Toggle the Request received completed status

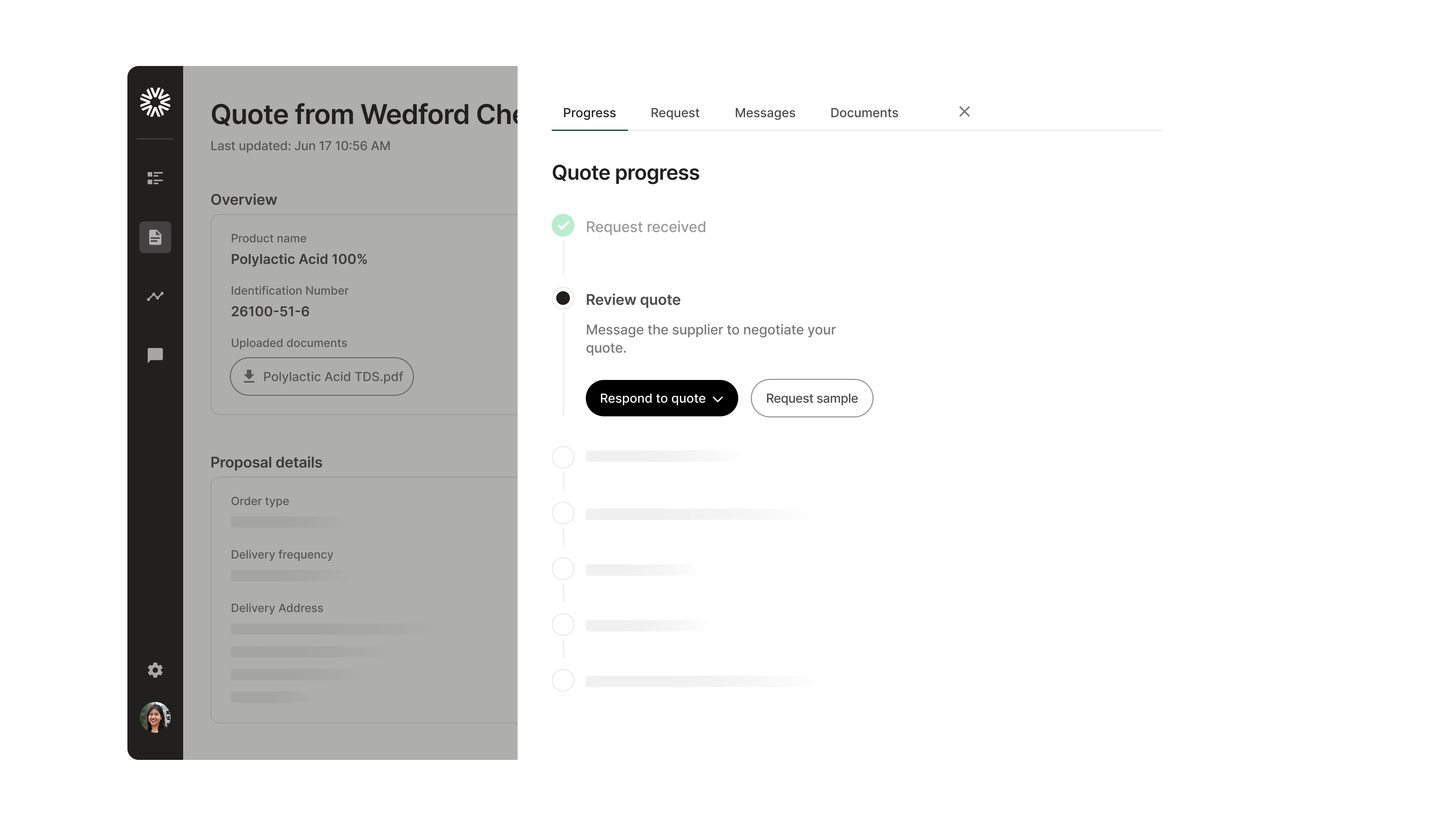(563, 226)
